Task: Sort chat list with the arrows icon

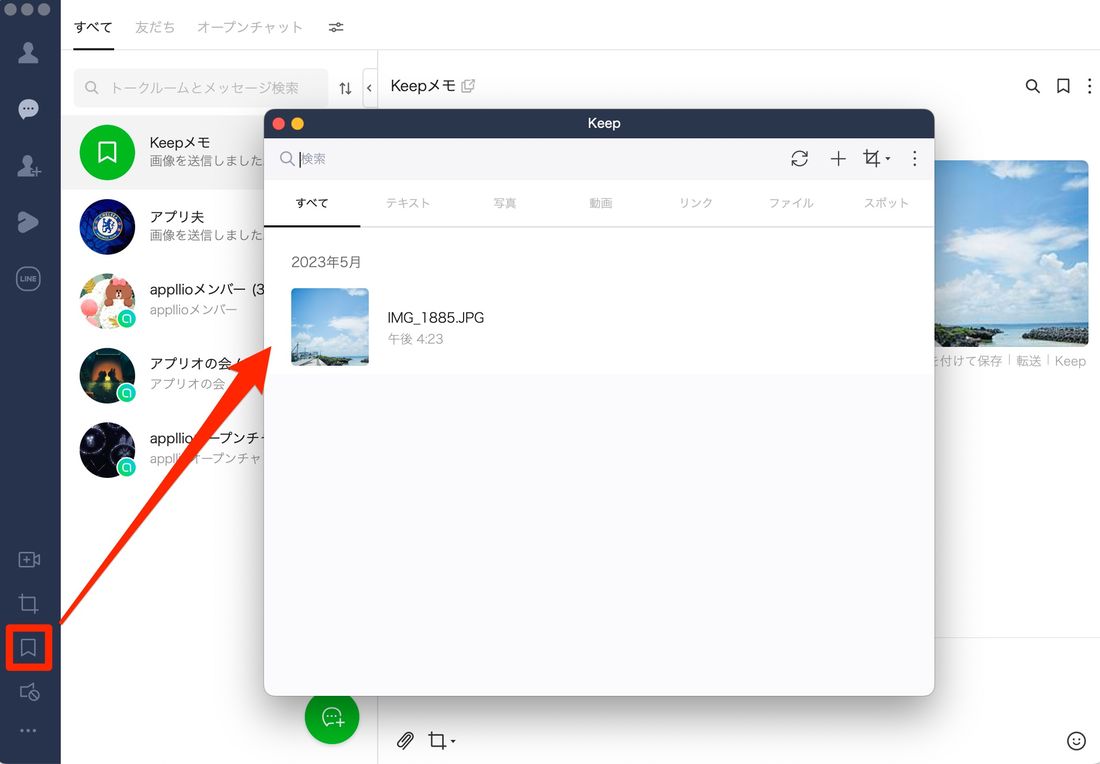Action: pos(345,88)
